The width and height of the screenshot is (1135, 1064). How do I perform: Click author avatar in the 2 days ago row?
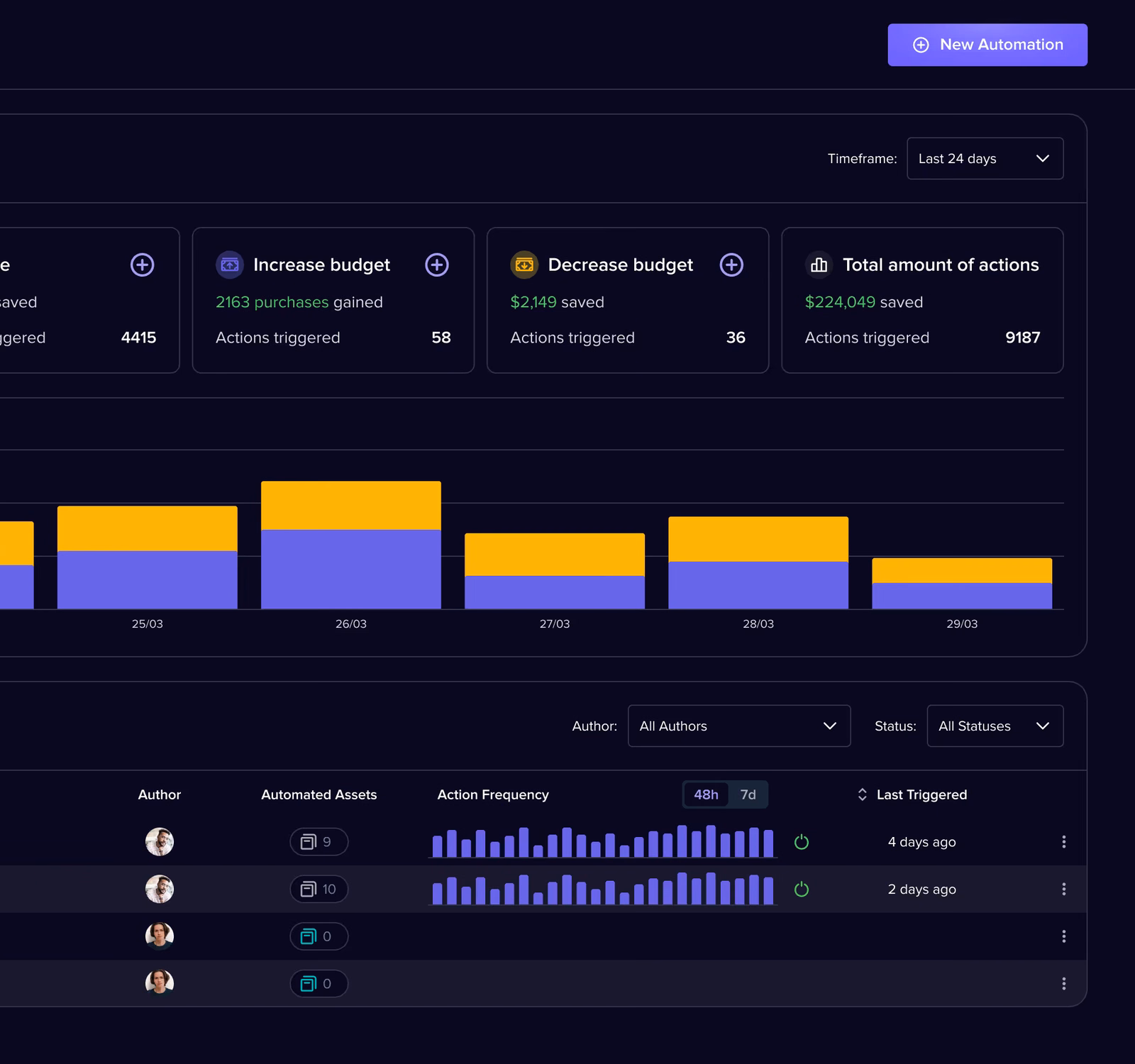click(160, 889)
